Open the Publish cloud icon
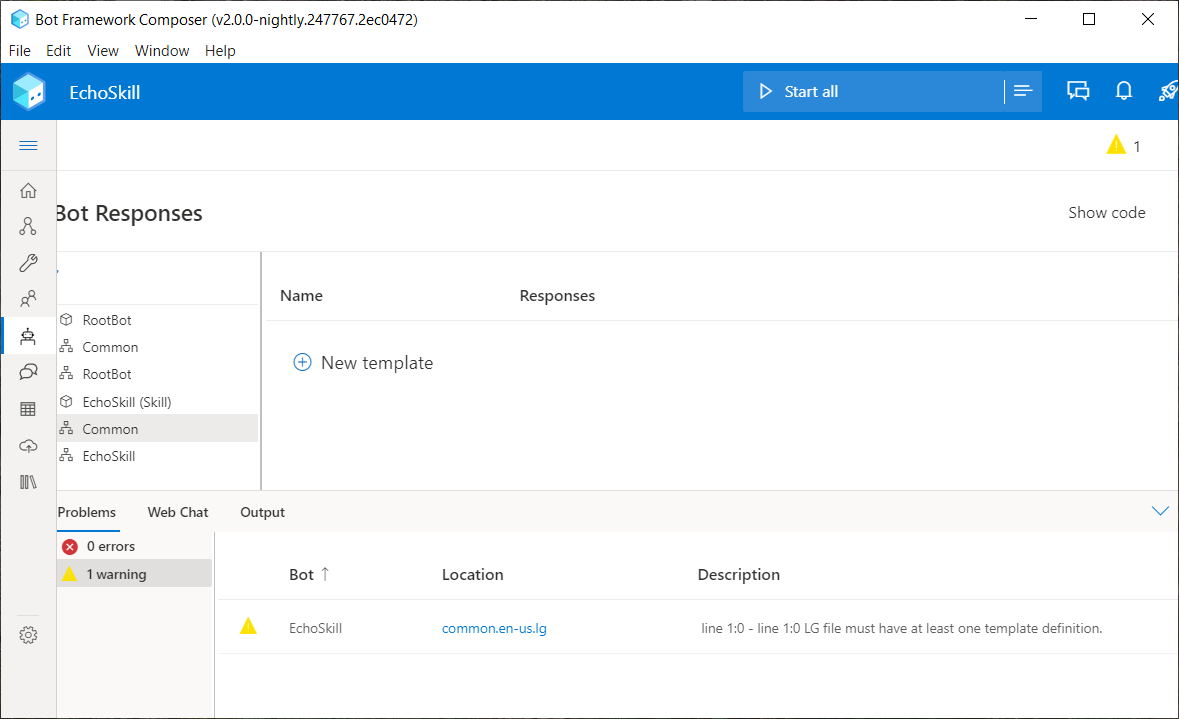The width and height of the screenshot is (1179, 719). click(x=28, y=446)
